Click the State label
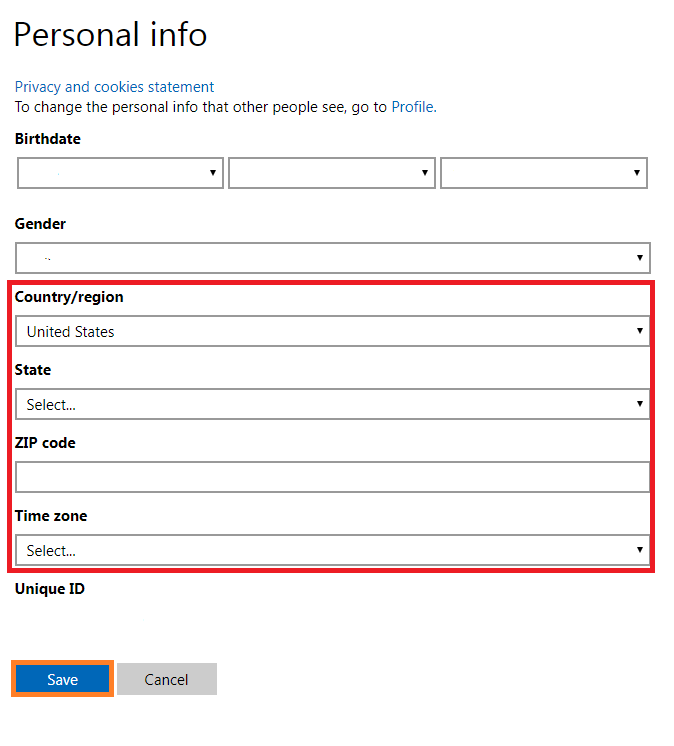Screen dimensions: 674x746 point(33,370)
